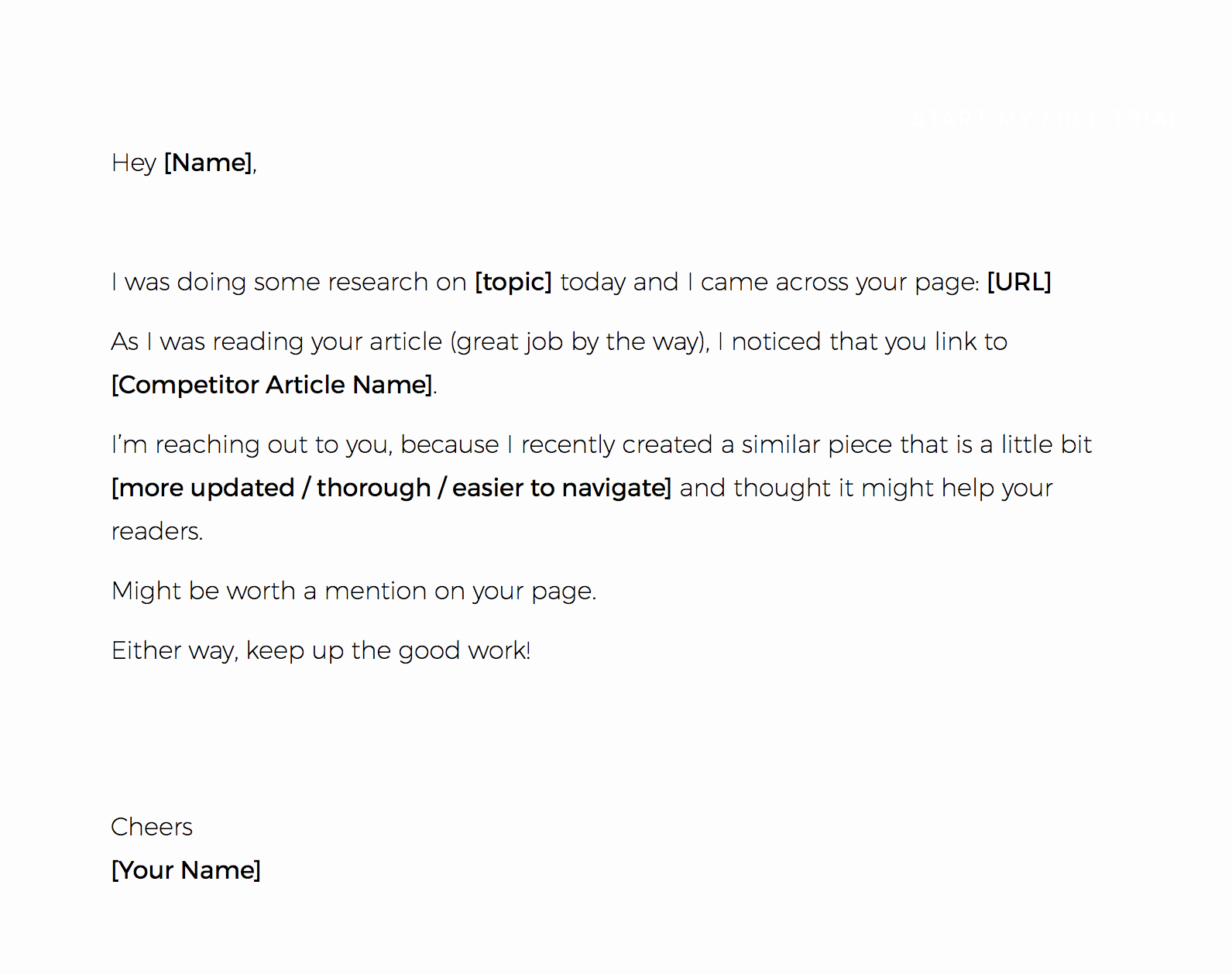This screenshot has width=1232, height=974.
Task: Click the phrase 'I was doing some research on'
Action: 288,282
